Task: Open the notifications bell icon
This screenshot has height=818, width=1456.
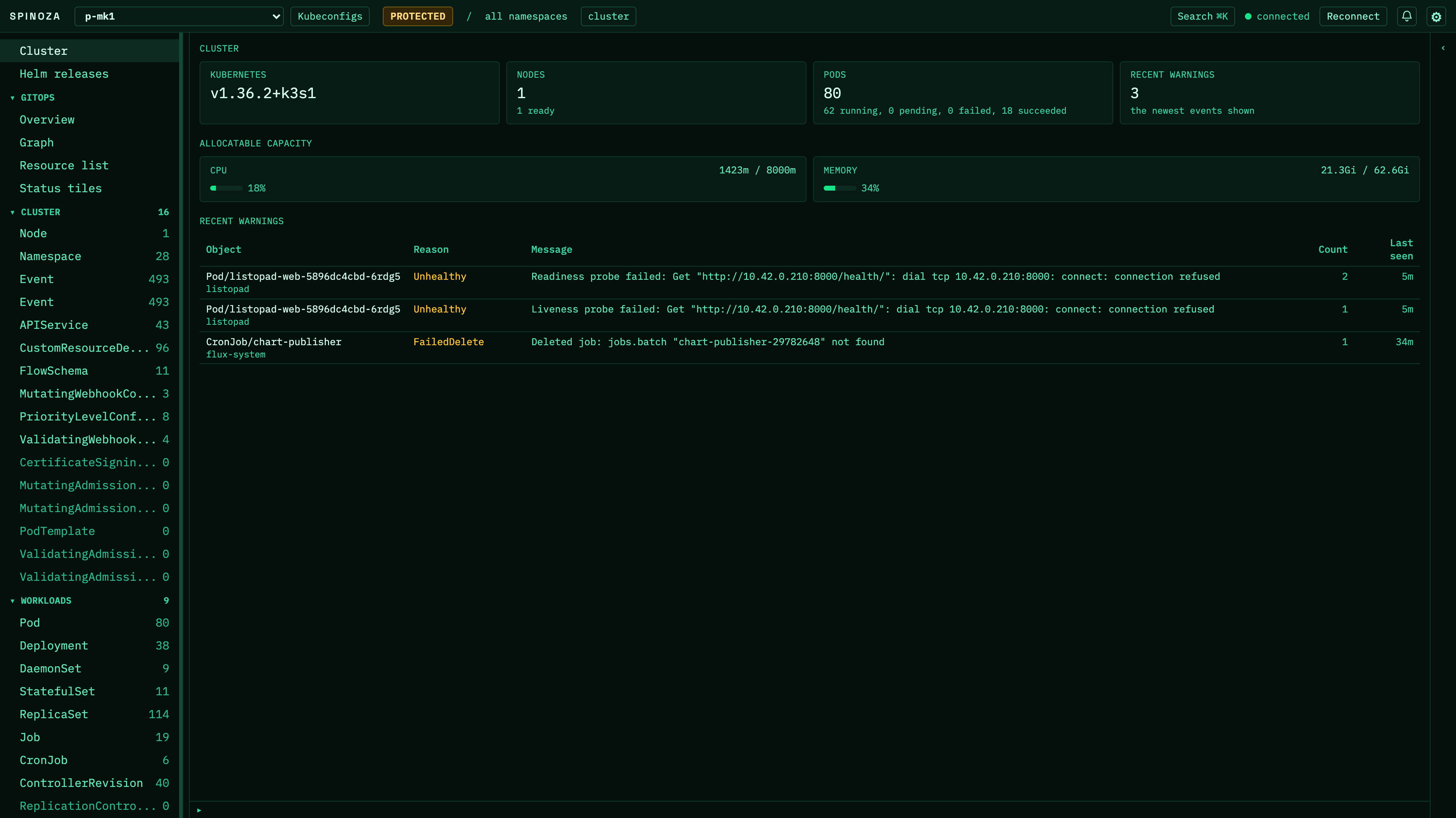Action: tap(1406, 16)
